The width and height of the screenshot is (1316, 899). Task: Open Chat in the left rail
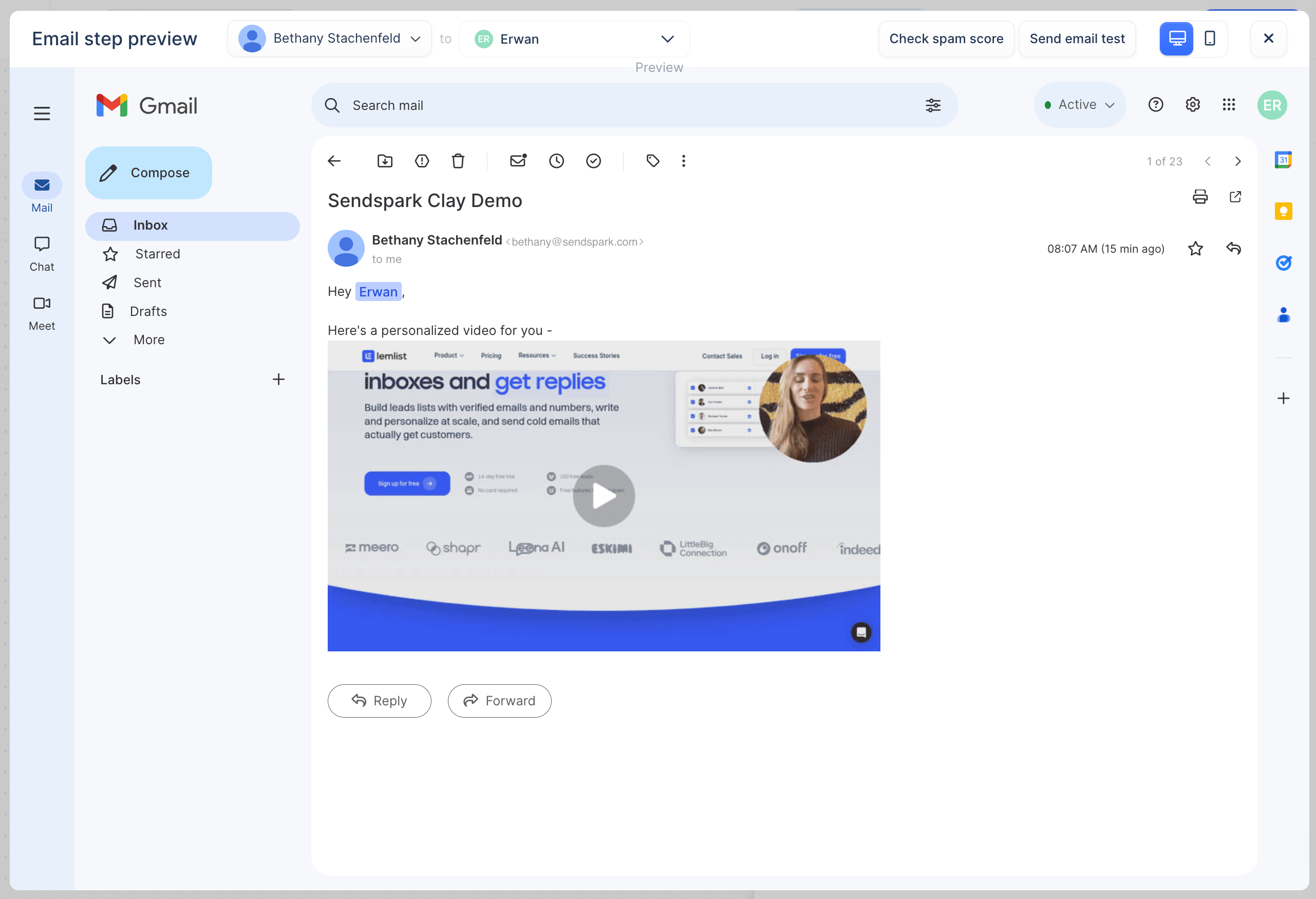point(42,254)
